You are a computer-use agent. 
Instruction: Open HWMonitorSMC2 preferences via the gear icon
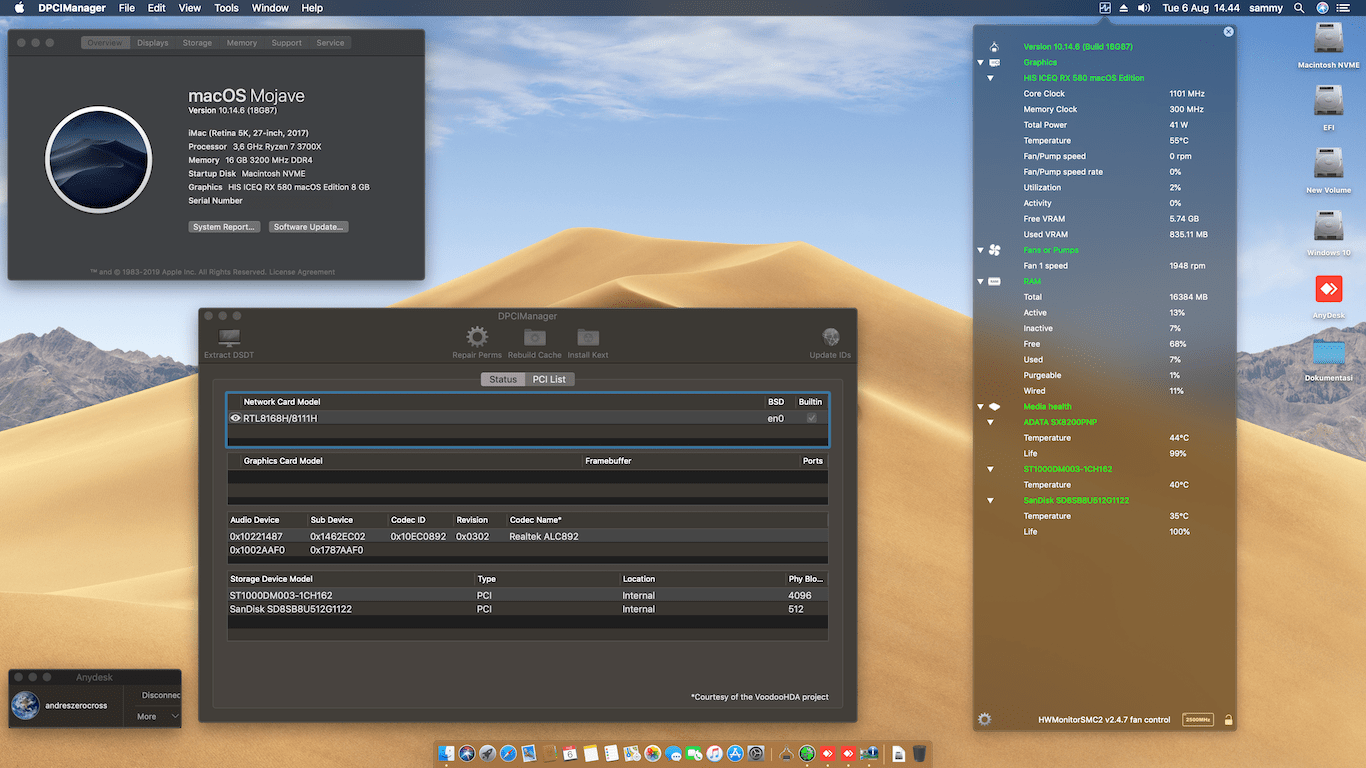pyautogui.click(x=984, y=719)
